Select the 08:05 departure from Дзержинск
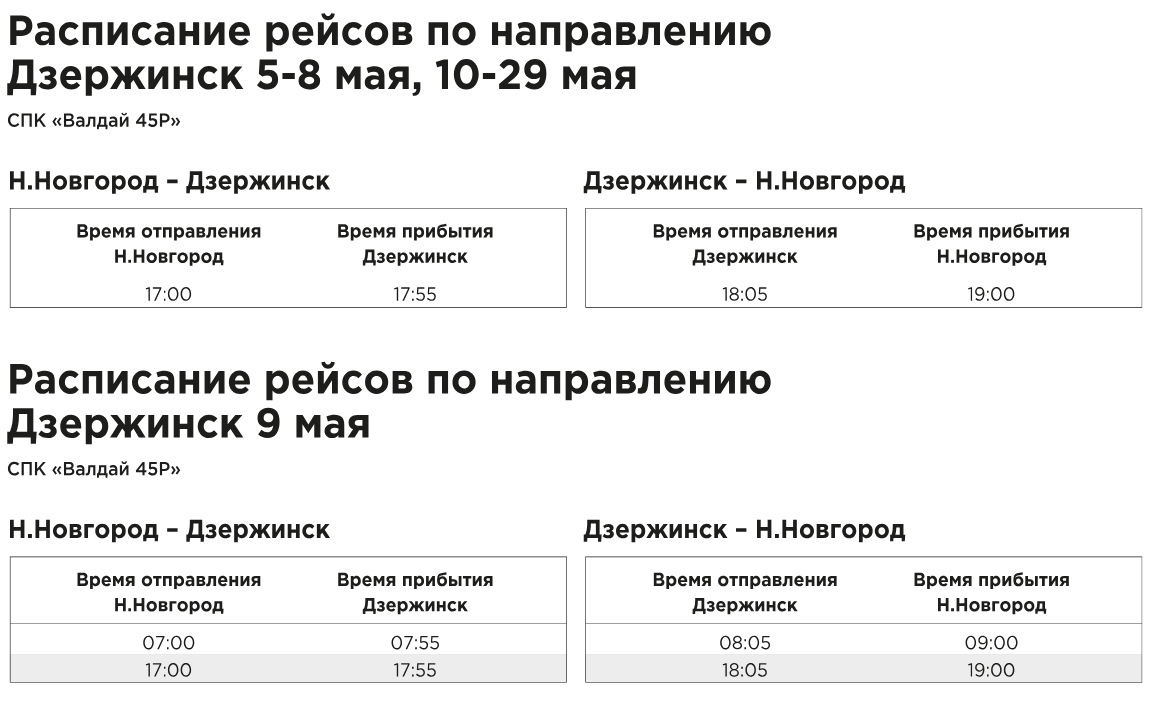Screen dimensions: 1153x704 coord(745,642)
